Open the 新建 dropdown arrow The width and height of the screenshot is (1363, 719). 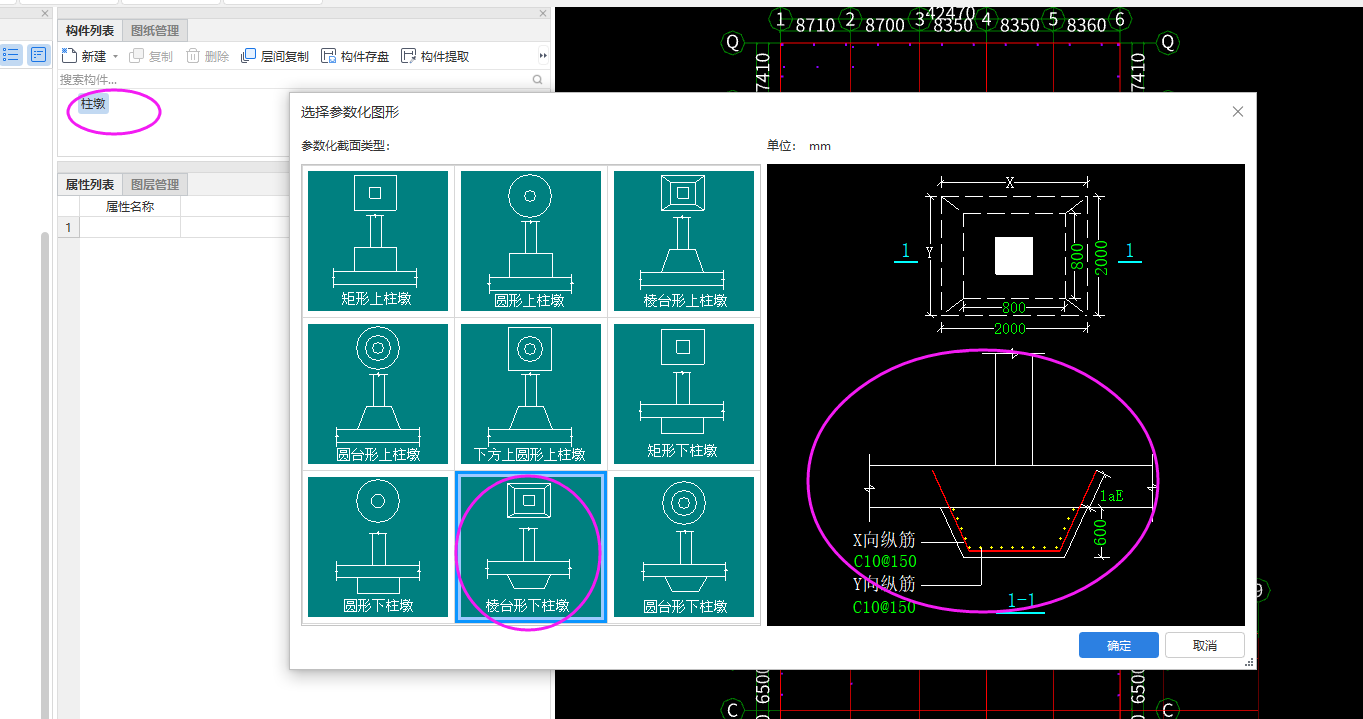click(x=115, y=57)
